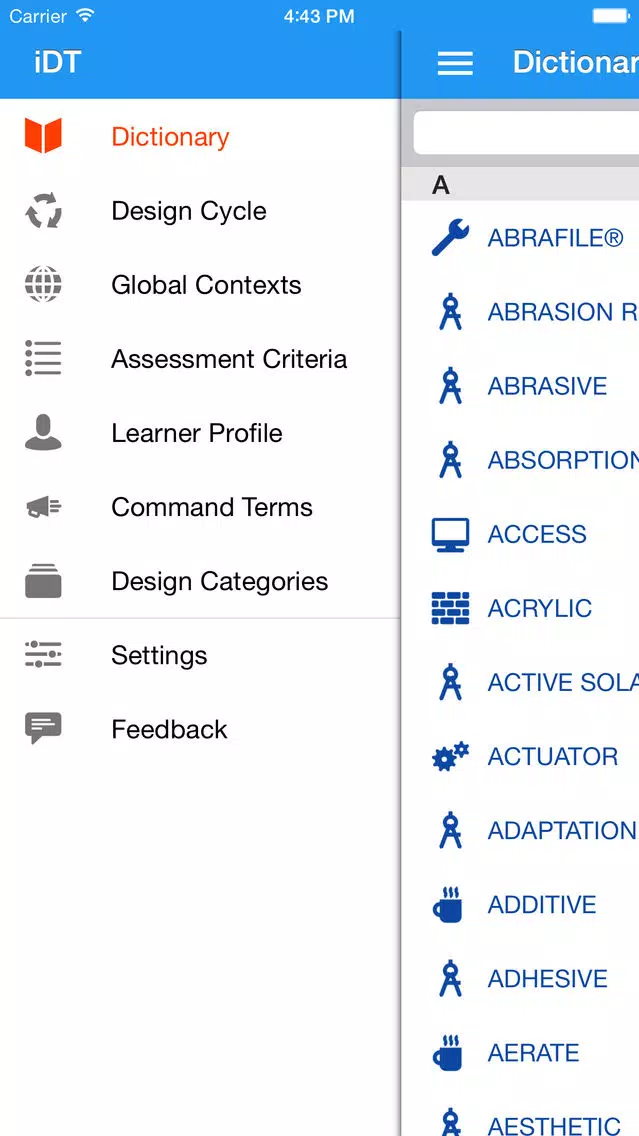Click the Feedback speech bubble icon
The image size is (639, 1136).
click(43, 728)
